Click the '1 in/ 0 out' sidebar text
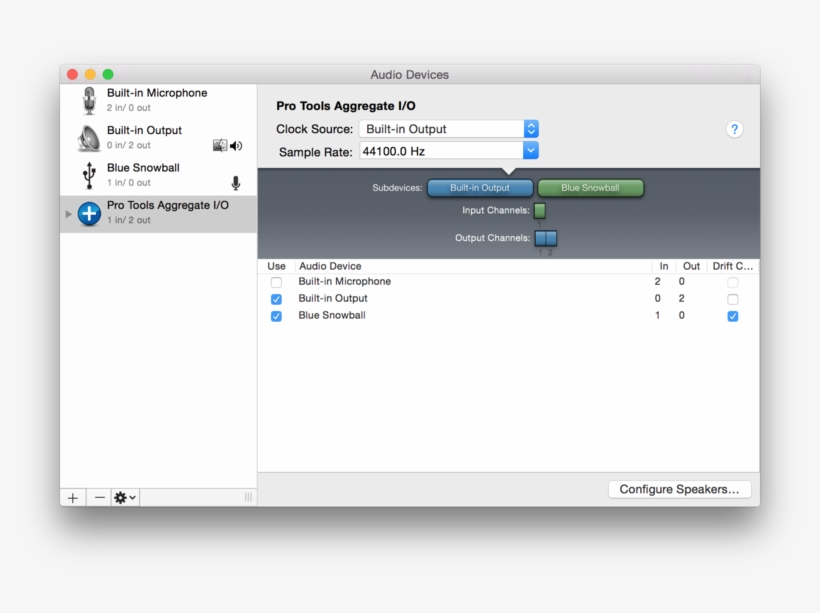This screenshot has height=613, width=820. (x=129, y=183)
